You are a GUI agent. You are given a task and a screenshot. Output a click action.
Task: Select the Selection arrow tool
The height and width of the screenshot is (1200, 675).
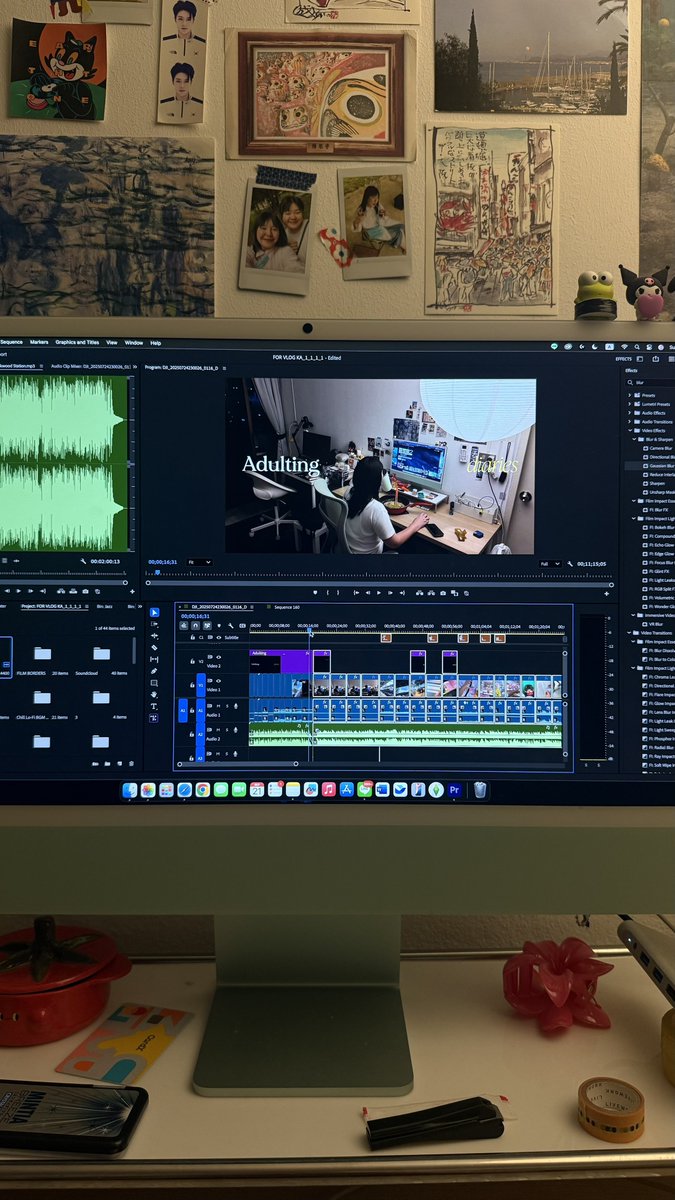pos(154,612)
